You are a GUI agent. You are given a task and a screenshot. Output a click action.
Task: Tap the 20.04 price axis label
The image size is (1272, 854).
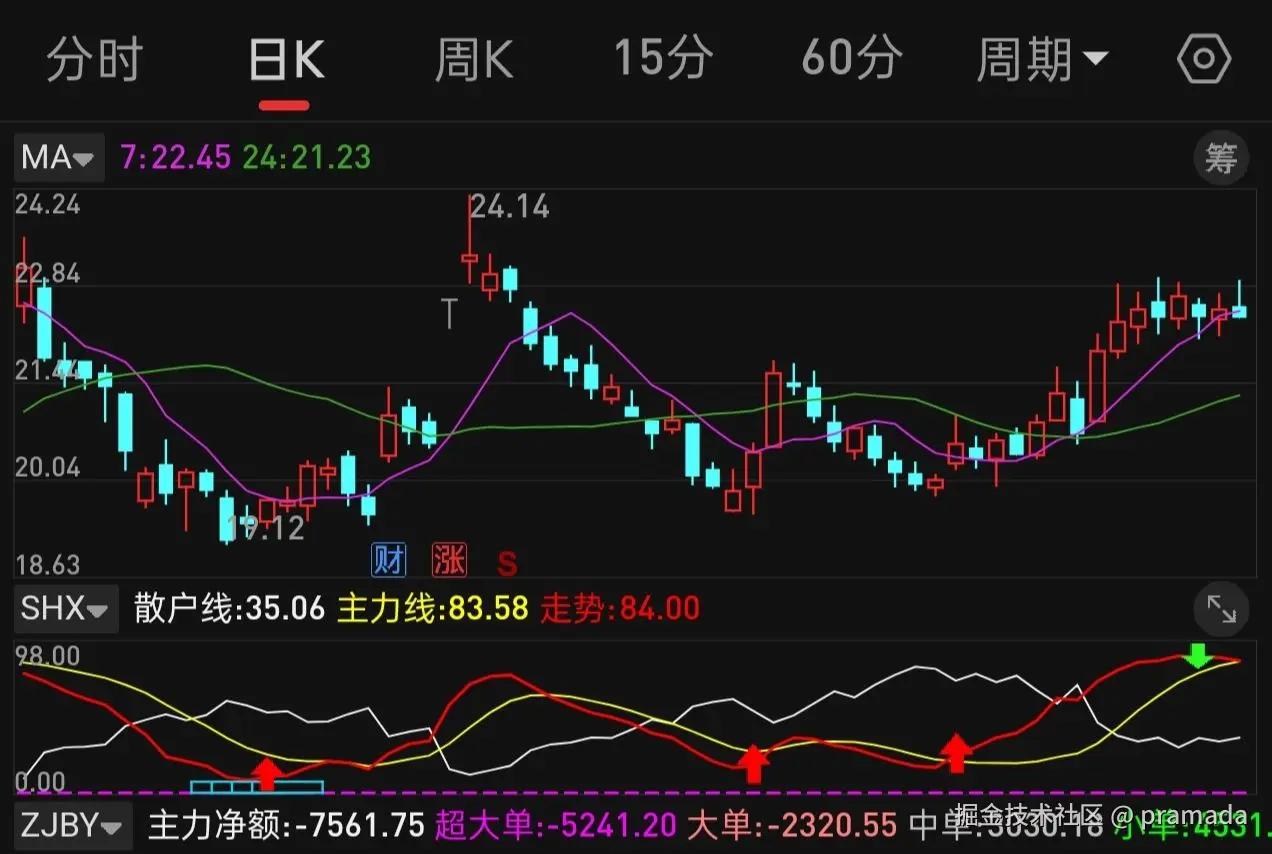[47, 467]
